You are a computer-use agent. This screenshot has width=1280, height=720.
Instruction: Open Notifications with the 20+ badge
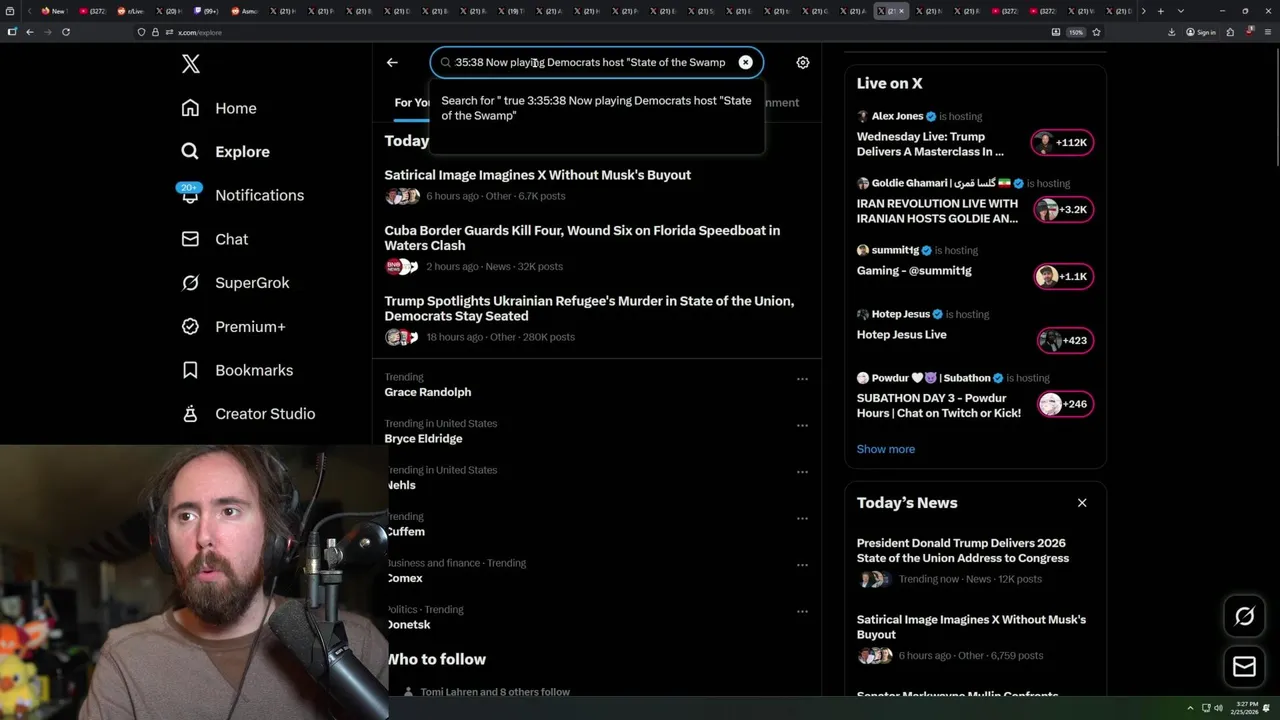(x=241, y=195)
